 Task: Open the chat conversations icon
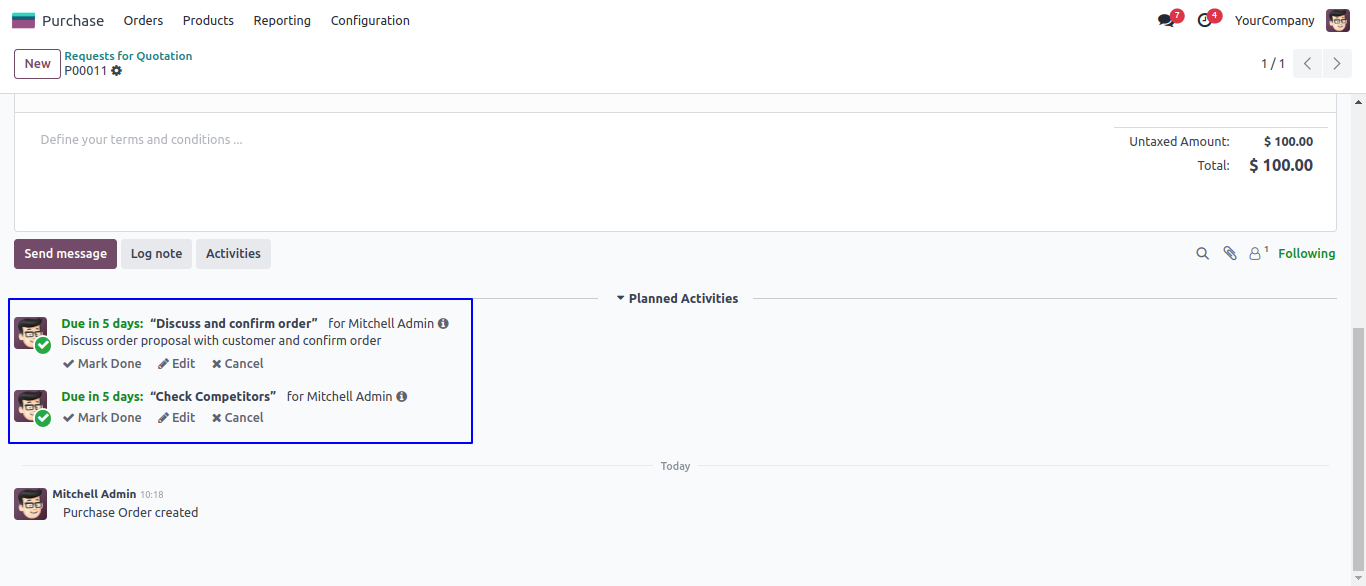point(1166,21)
